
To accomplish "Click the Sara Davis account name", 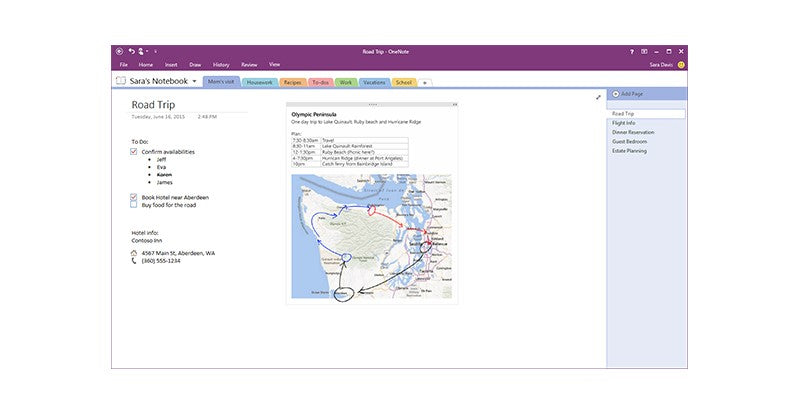I will pos(661,65).
